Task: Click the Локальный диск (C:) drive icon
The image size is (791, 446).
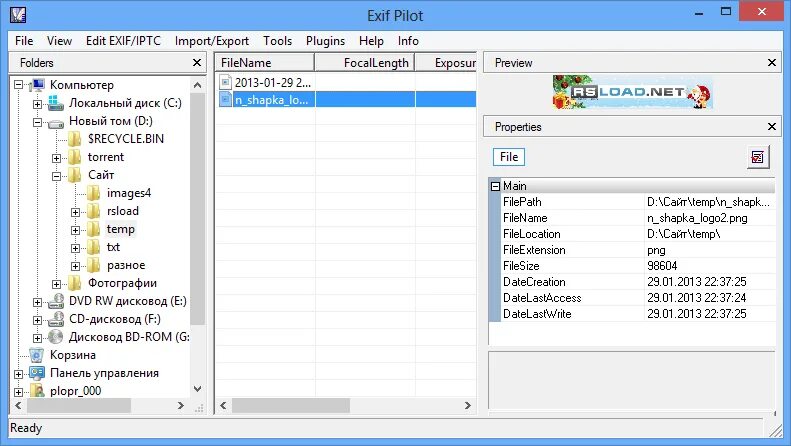Action: pyautogui.click(x=55, y=103)
